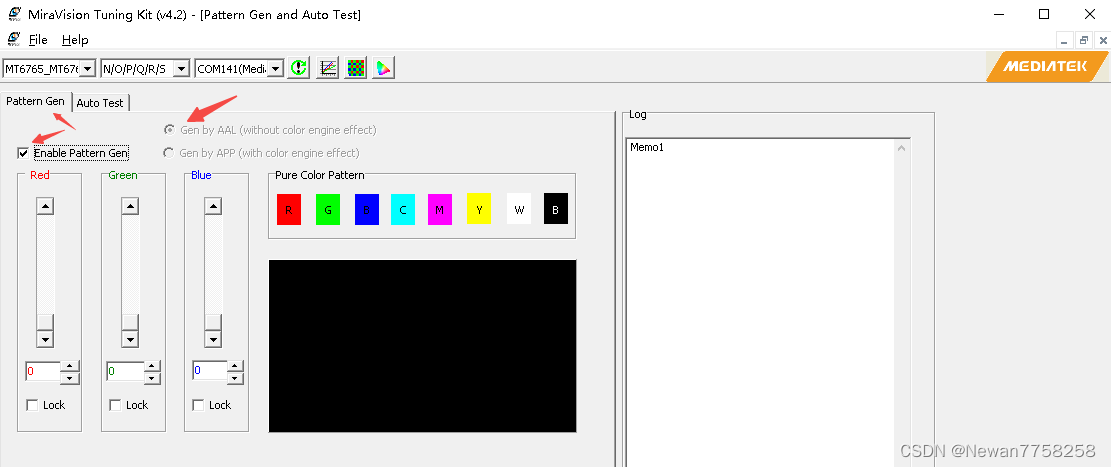The image size is (1111, 467).
Task: Pick the white W pure color pattern
Action: [x=519, y=209]
